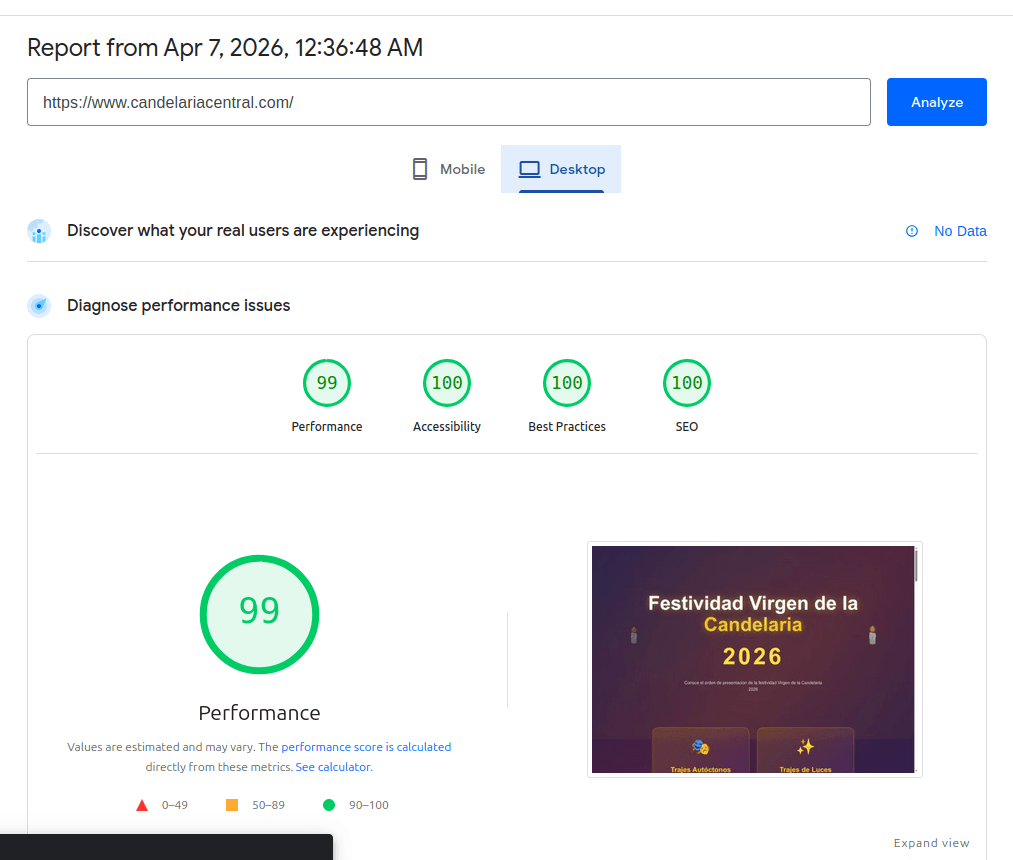Open the See calculator link

(x=333, y=766)
